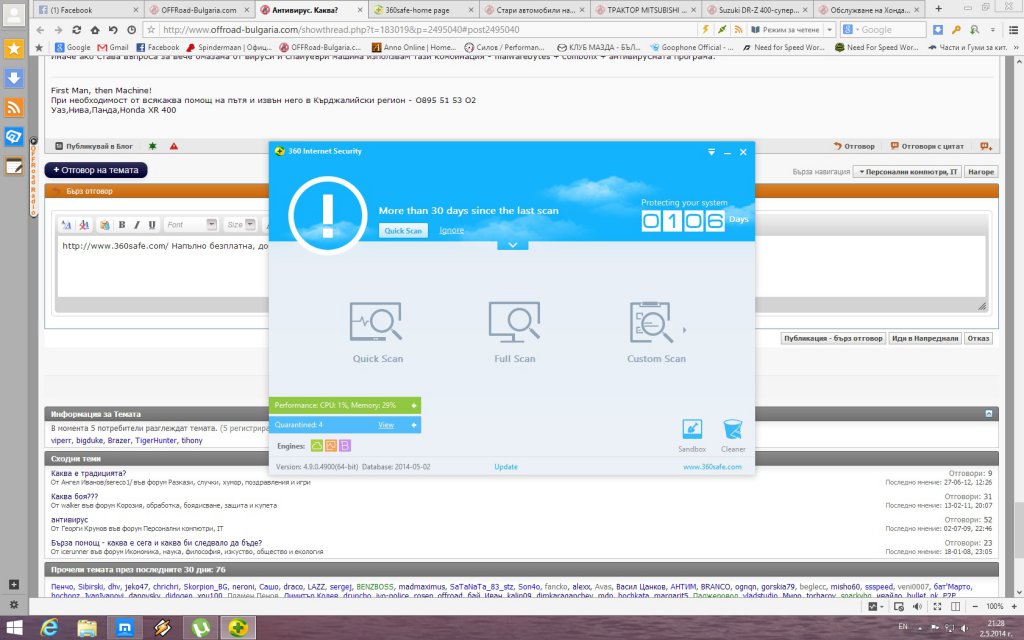Open RSS reader in left sidebar

pyautogui.click(x=14, y=107)
